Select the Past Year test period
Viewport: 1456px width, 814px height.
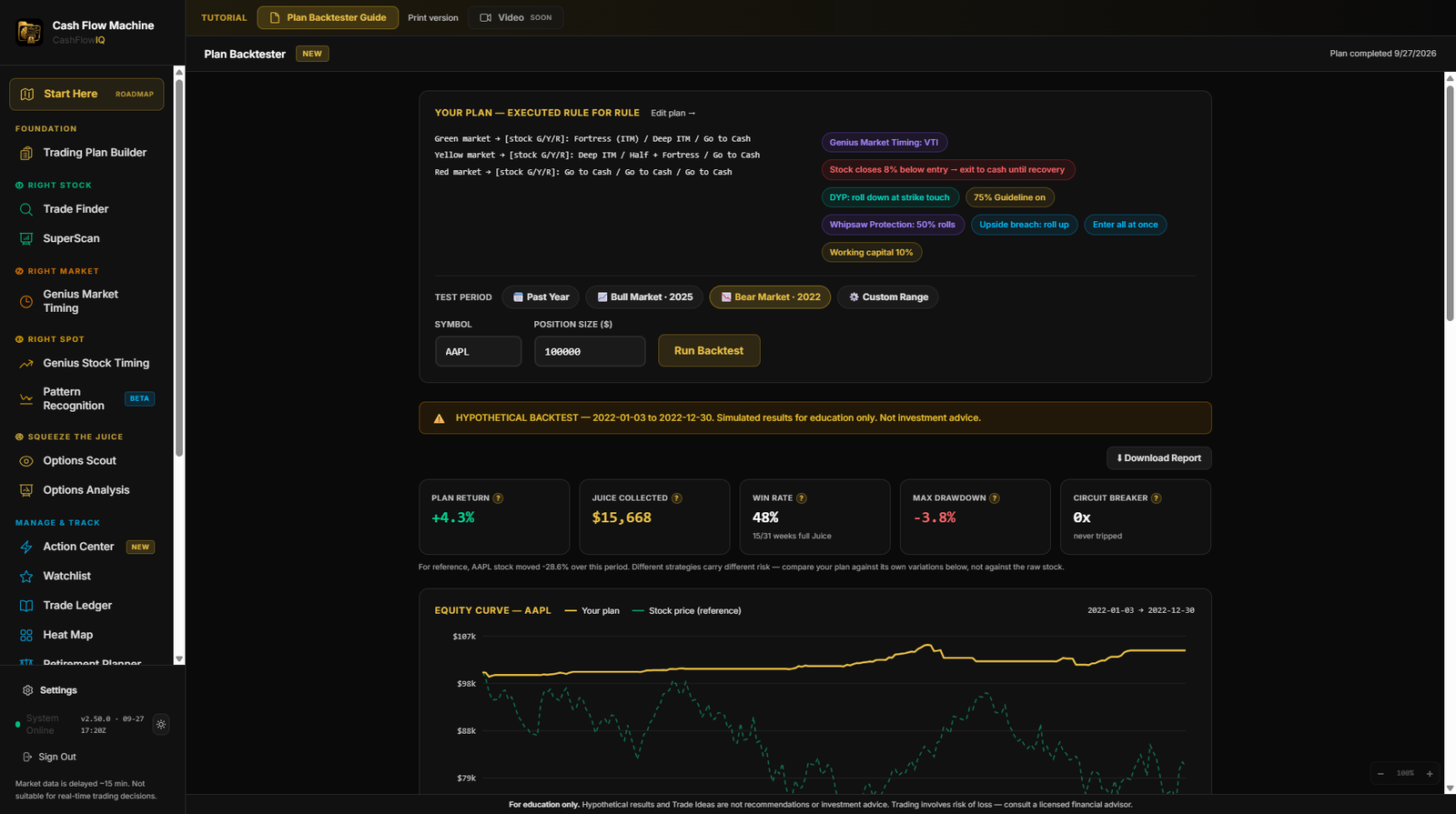[x=541, y=297]
